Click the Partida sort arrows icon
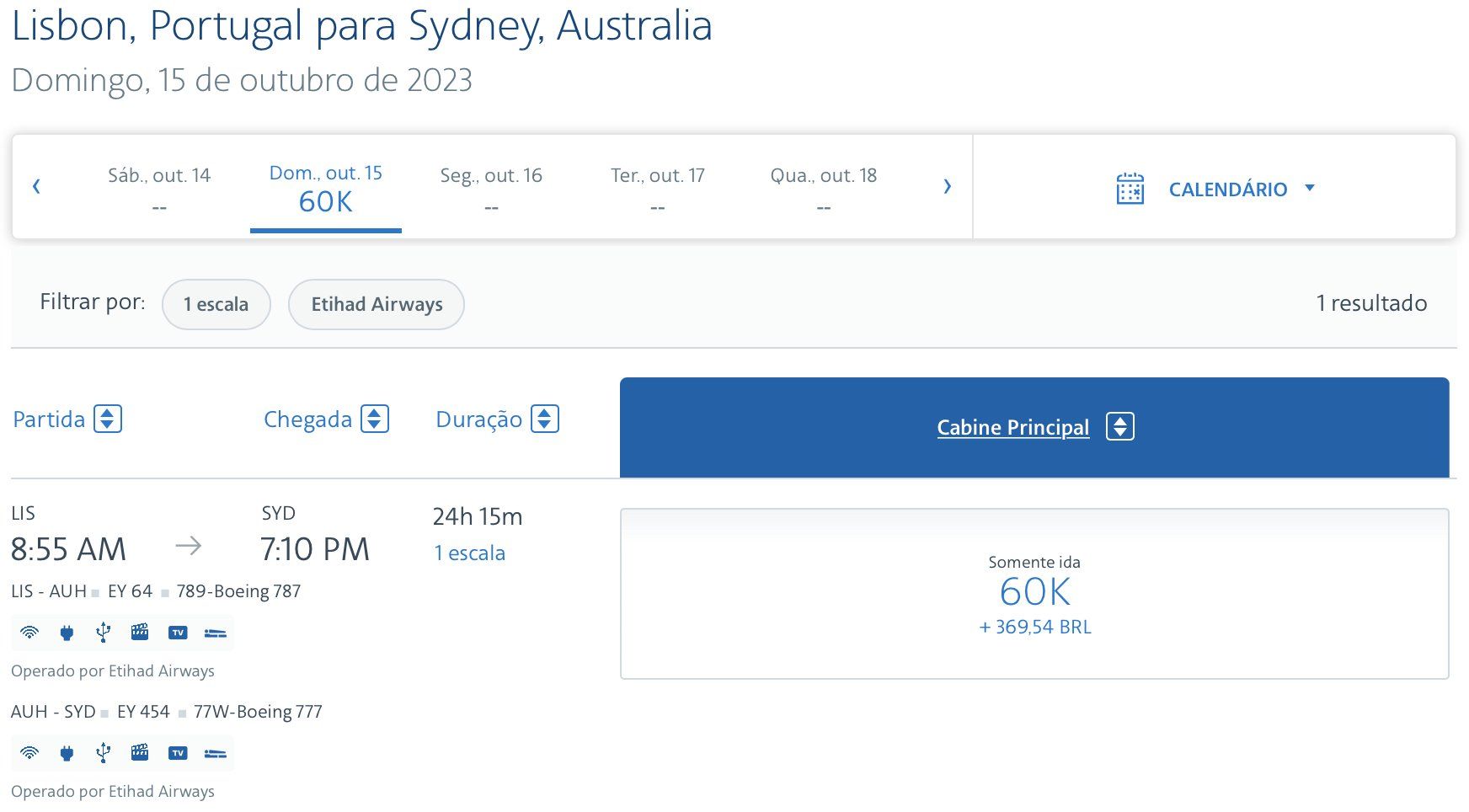 coord(108,419)
